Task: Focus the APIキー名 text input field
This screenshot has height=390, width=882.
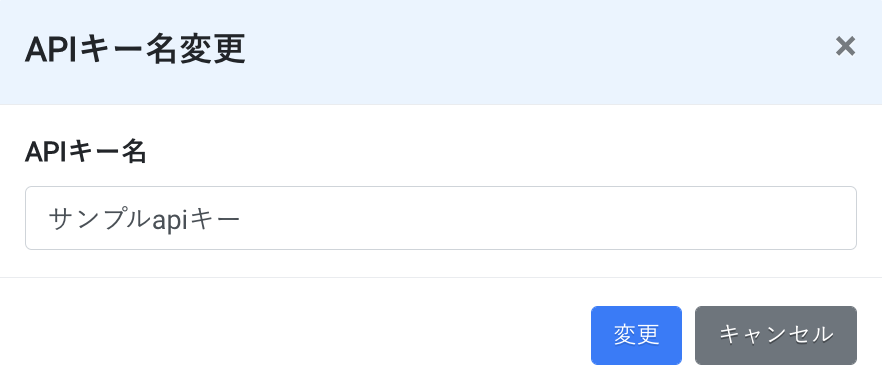Action: [x=441, y=218]
